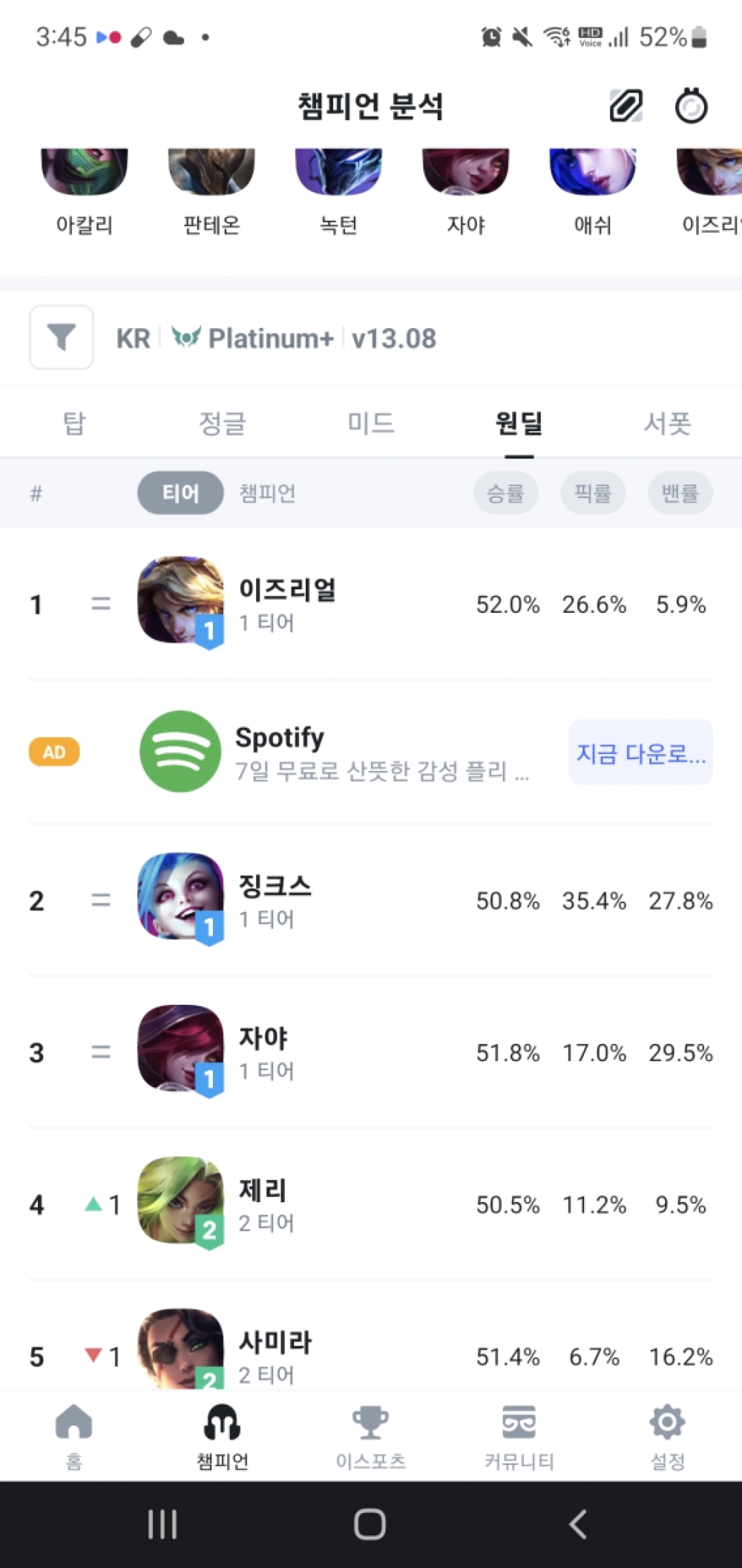Toggle sort by 픽률 (pick rate)
The image size is (742, 1568).
pos(593,493)
